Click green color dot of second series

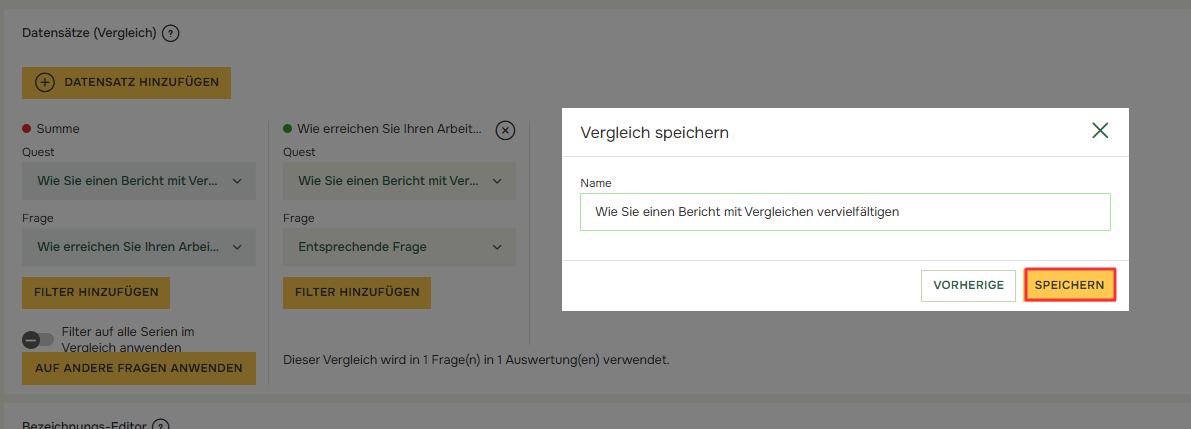tap(289, 129)
